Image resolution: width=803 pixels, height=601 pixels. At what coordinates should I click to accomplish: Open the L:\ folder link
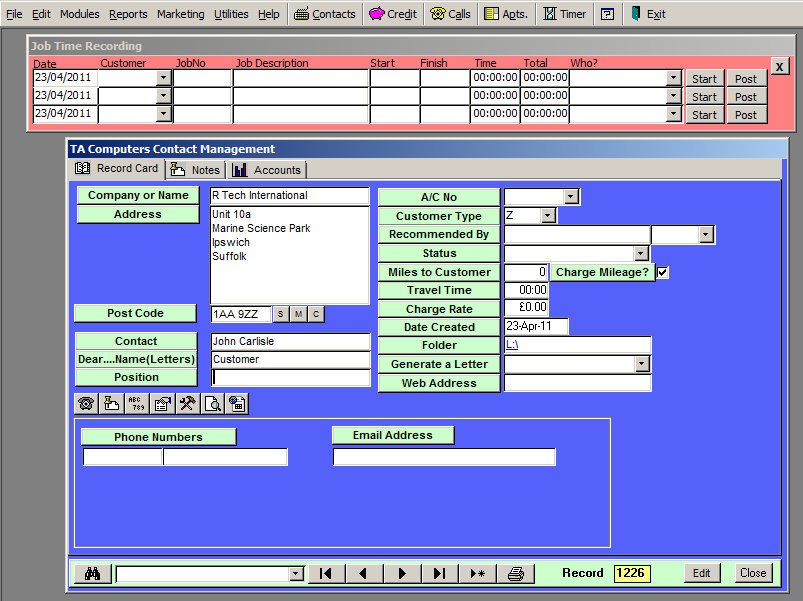pos(512,345)
